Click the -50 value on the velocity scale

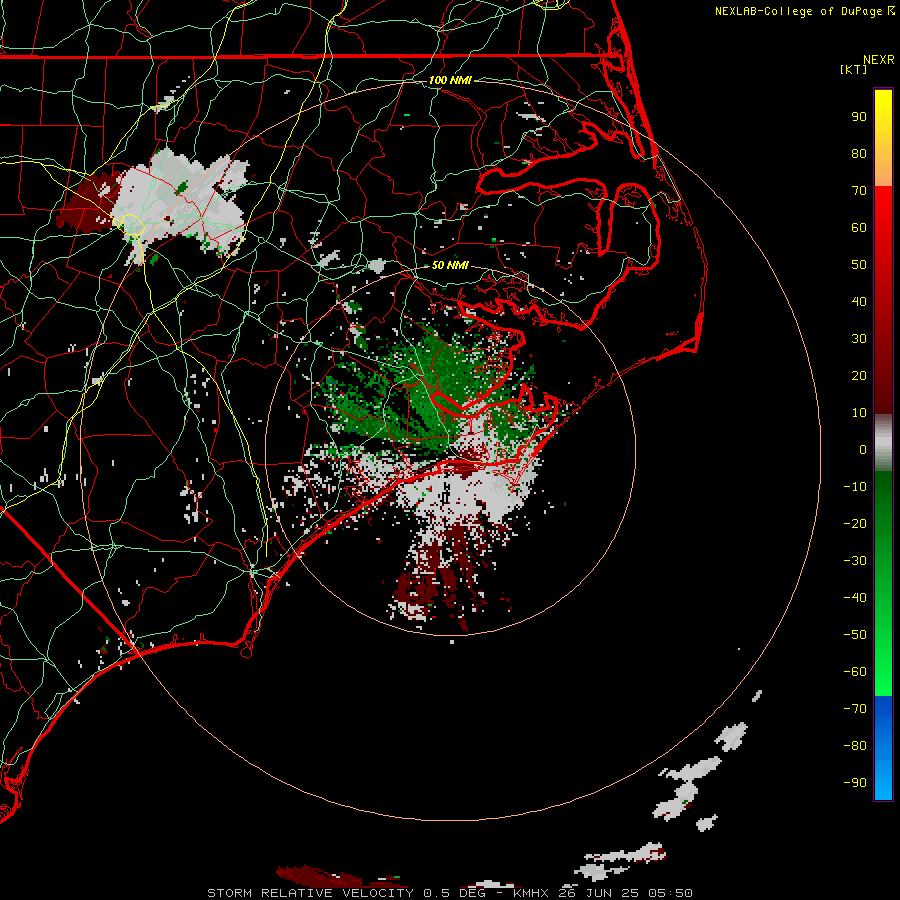[x=855, y=635]
